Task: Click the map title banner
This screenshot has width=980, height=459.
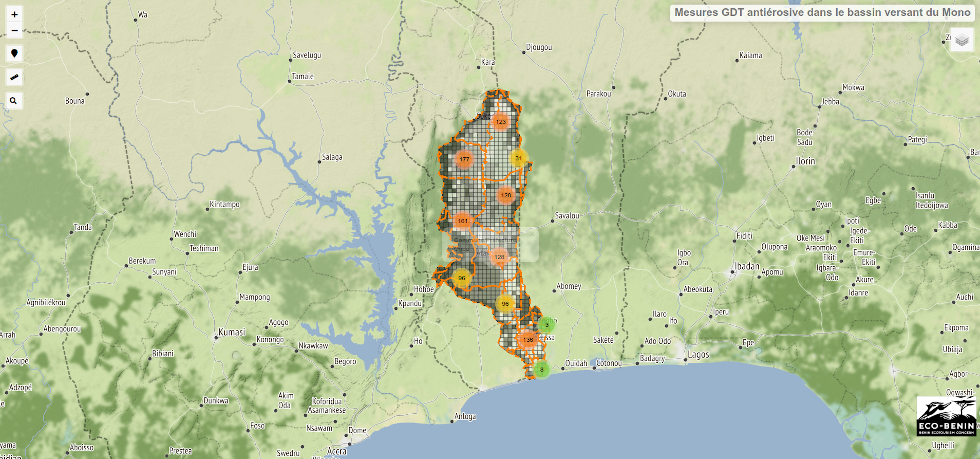Action: 821,13
